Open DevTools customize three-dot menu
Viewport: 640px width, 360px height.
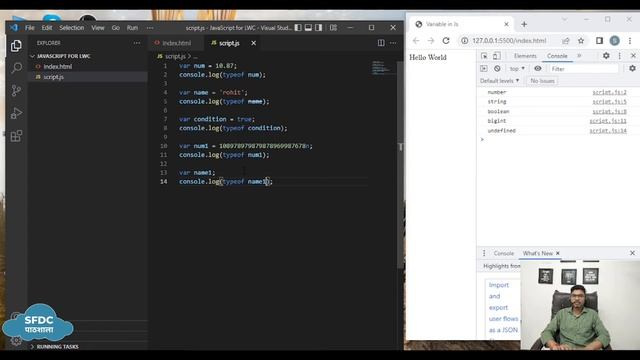(x=620, y=56)
